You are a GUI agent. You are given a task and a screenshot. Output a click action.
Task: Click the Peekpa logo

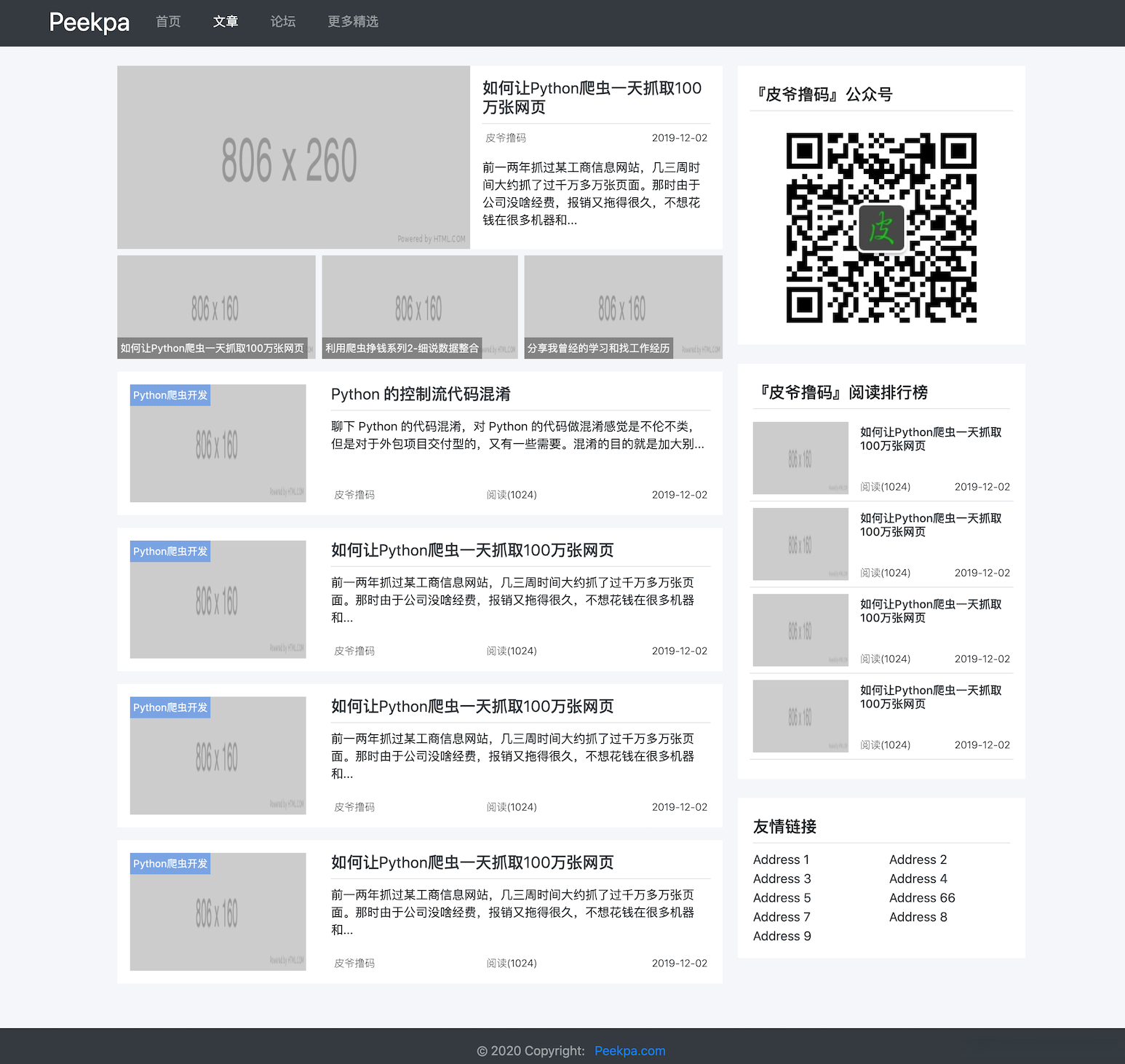pos(88,23)
